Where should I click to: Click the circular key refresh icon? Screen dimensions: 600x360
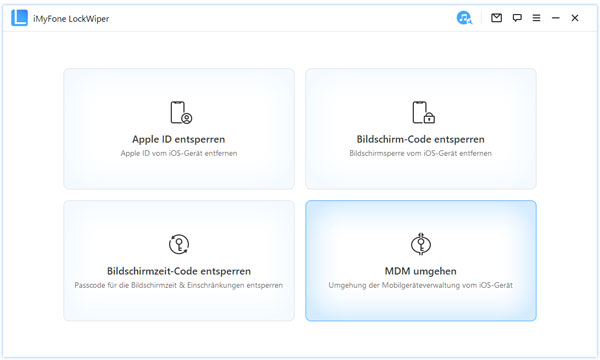point(179,244)
